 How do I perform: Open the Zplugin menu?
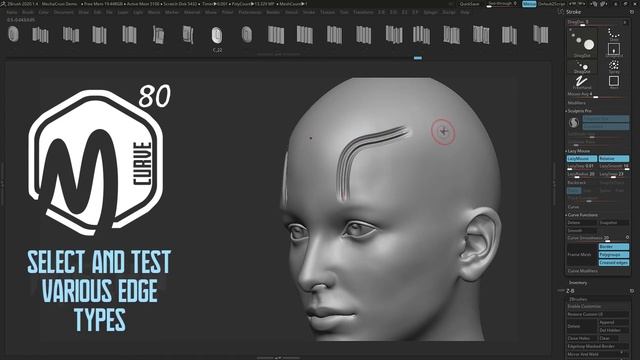pos(430,12)
